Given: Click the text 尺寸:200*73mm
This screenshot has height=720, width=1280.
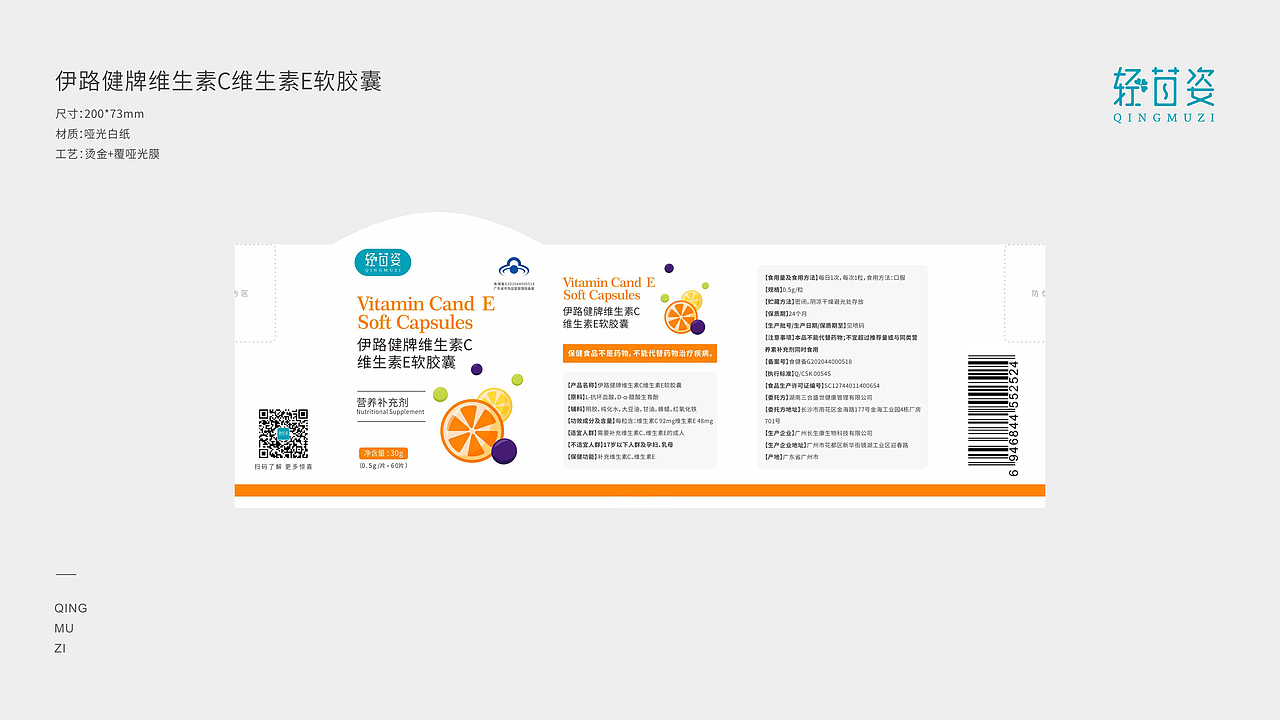Looking at the screenshot, I should 100,113.
